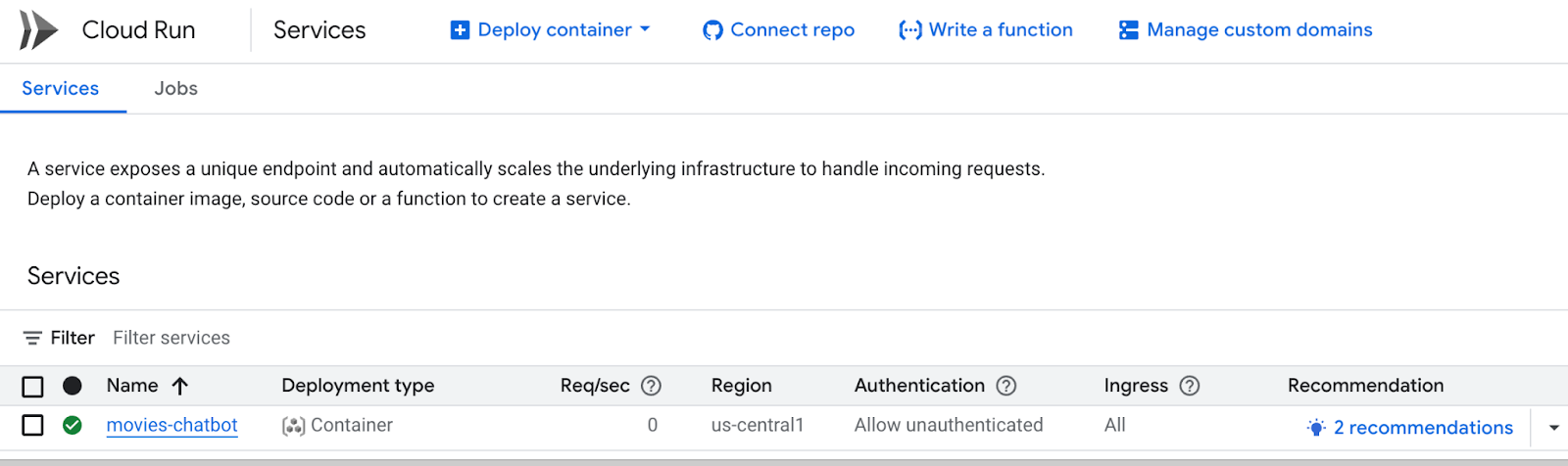This screenshot has height=466, width=1568.
Task: Expand the movies-chatbot row dropdown arrow
Action: point(1554,428)
